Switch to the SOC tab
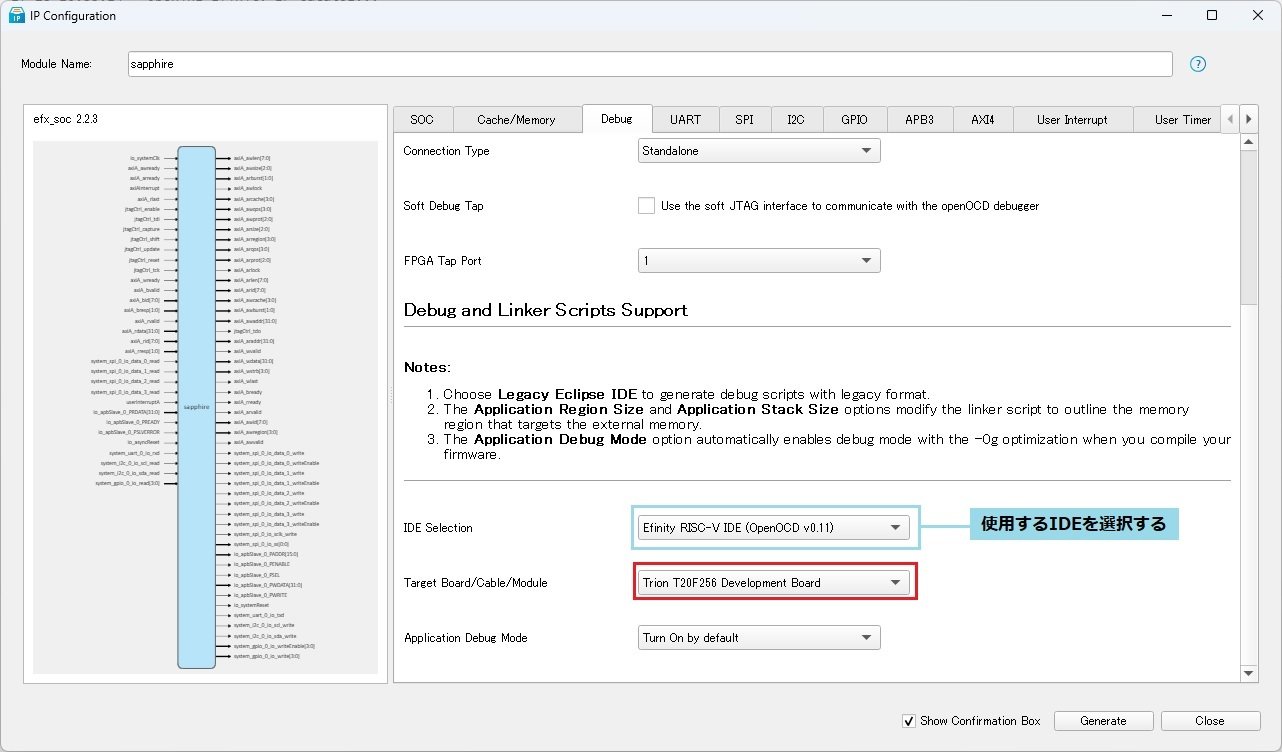Image resolution: width=1282 pixels, height=752 pixels. 422,120
